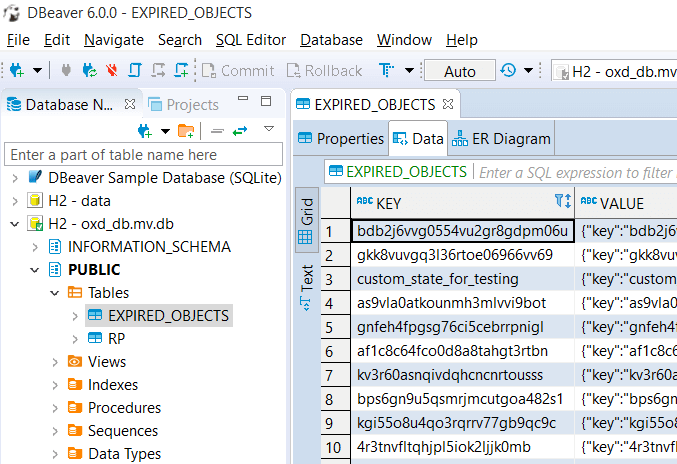The width and height of the screenshot is (677, 464).
Task: Click the Transaction mode icon
Action: click(386, 70)
